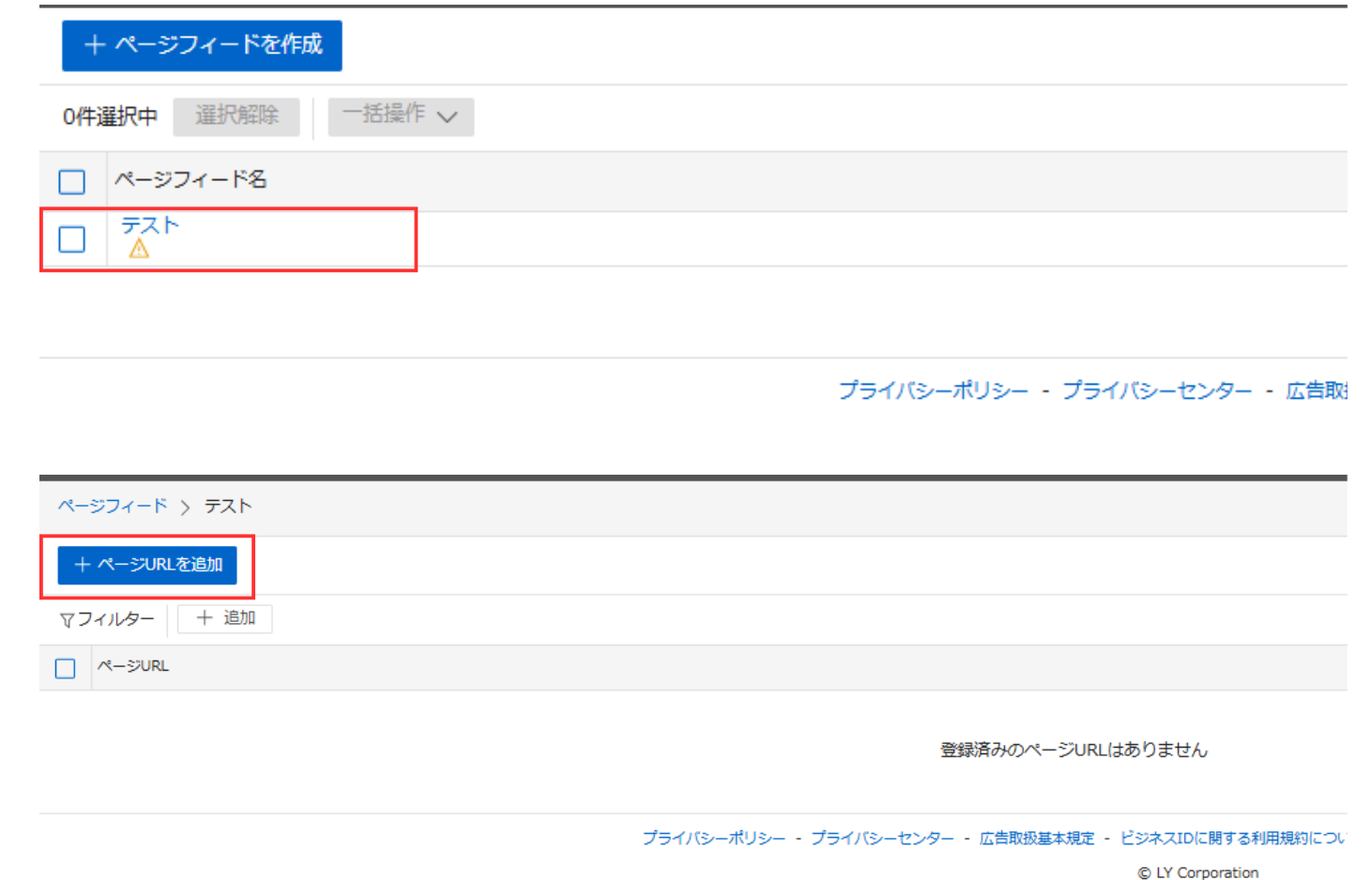
Task: Click the ページフィードを作成 button
Action: [202, 45]
